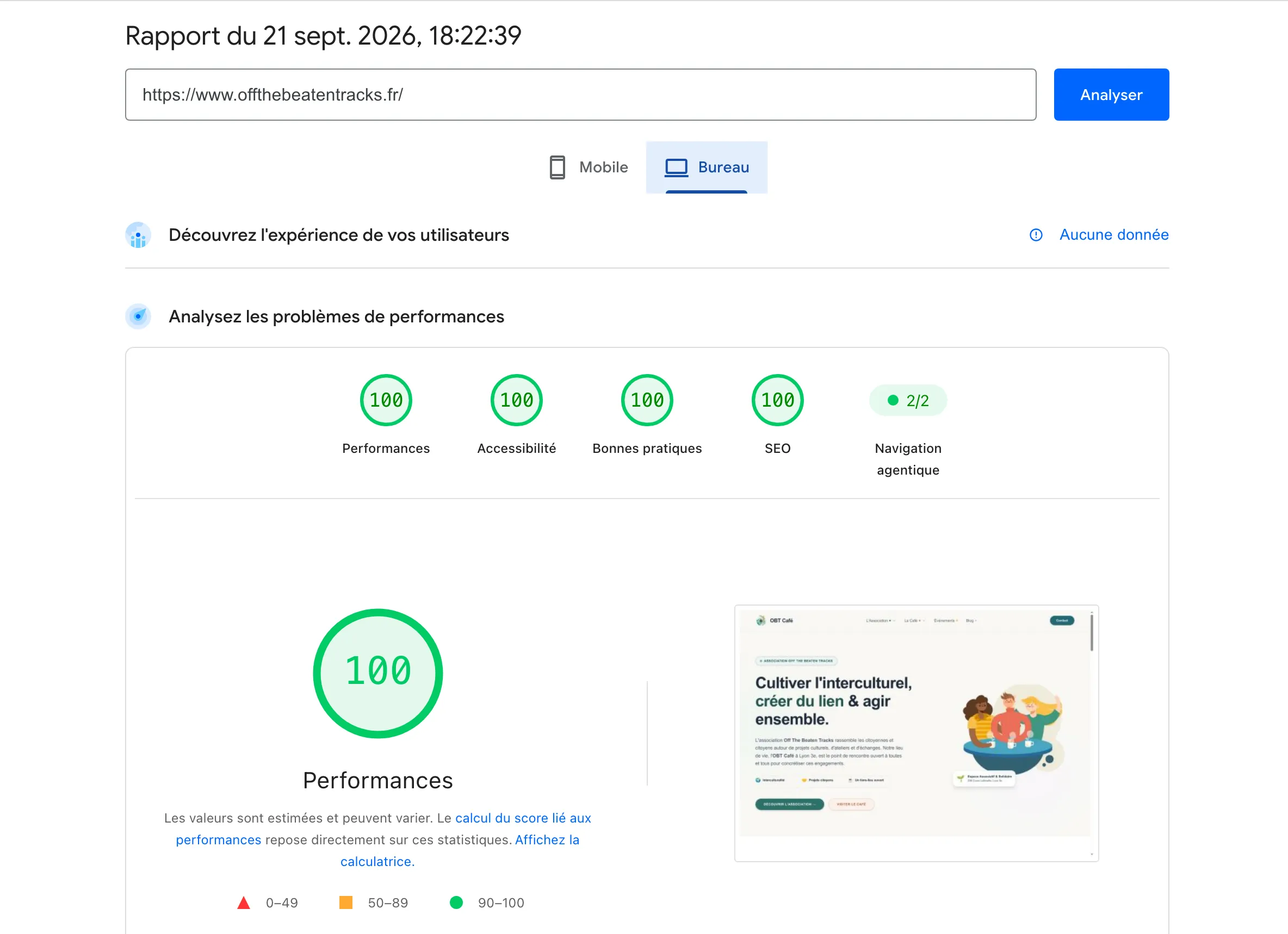Jump to Bonnes pratiques score gauge

click(647, 400)
